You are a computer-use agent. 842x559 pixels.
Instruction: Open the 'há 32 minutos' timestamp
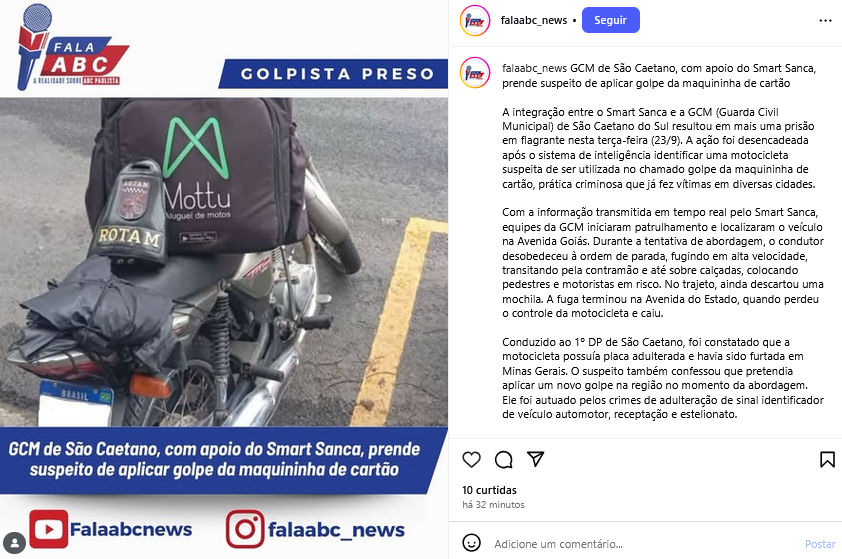493,505
